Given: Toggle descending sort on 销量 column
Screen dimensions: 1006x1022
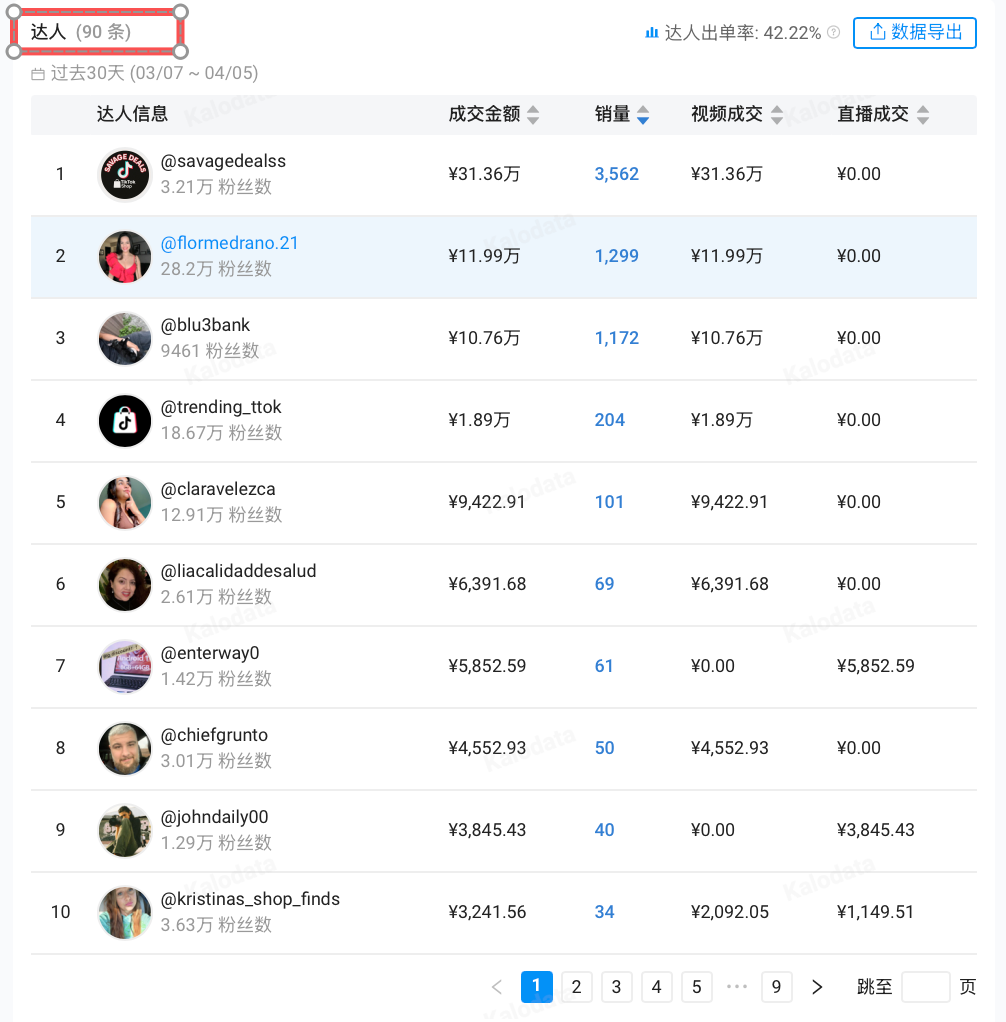Looking at the screenshot, I should [642, 121].
